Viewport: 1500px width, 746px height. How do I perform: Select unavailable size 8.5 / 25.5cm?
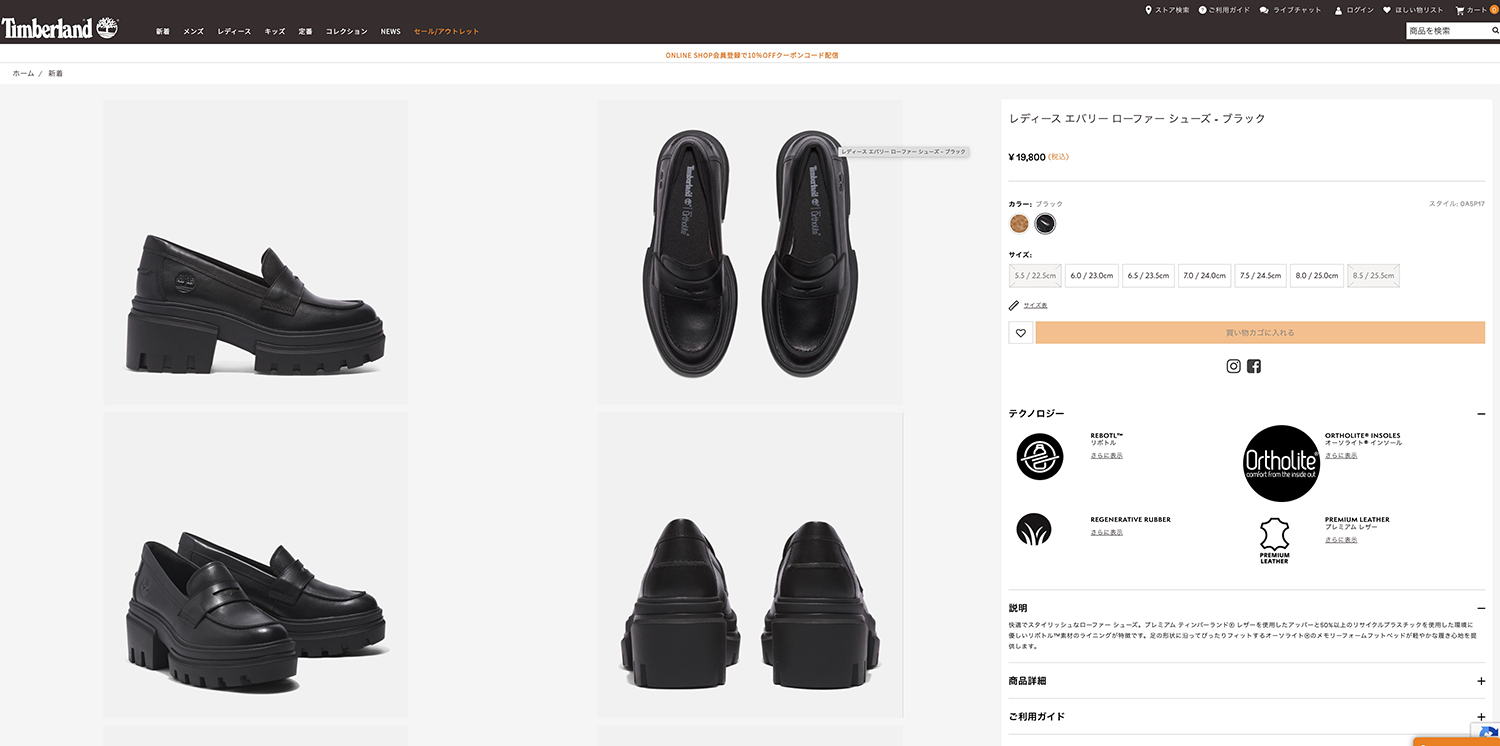pos(1373,275)
